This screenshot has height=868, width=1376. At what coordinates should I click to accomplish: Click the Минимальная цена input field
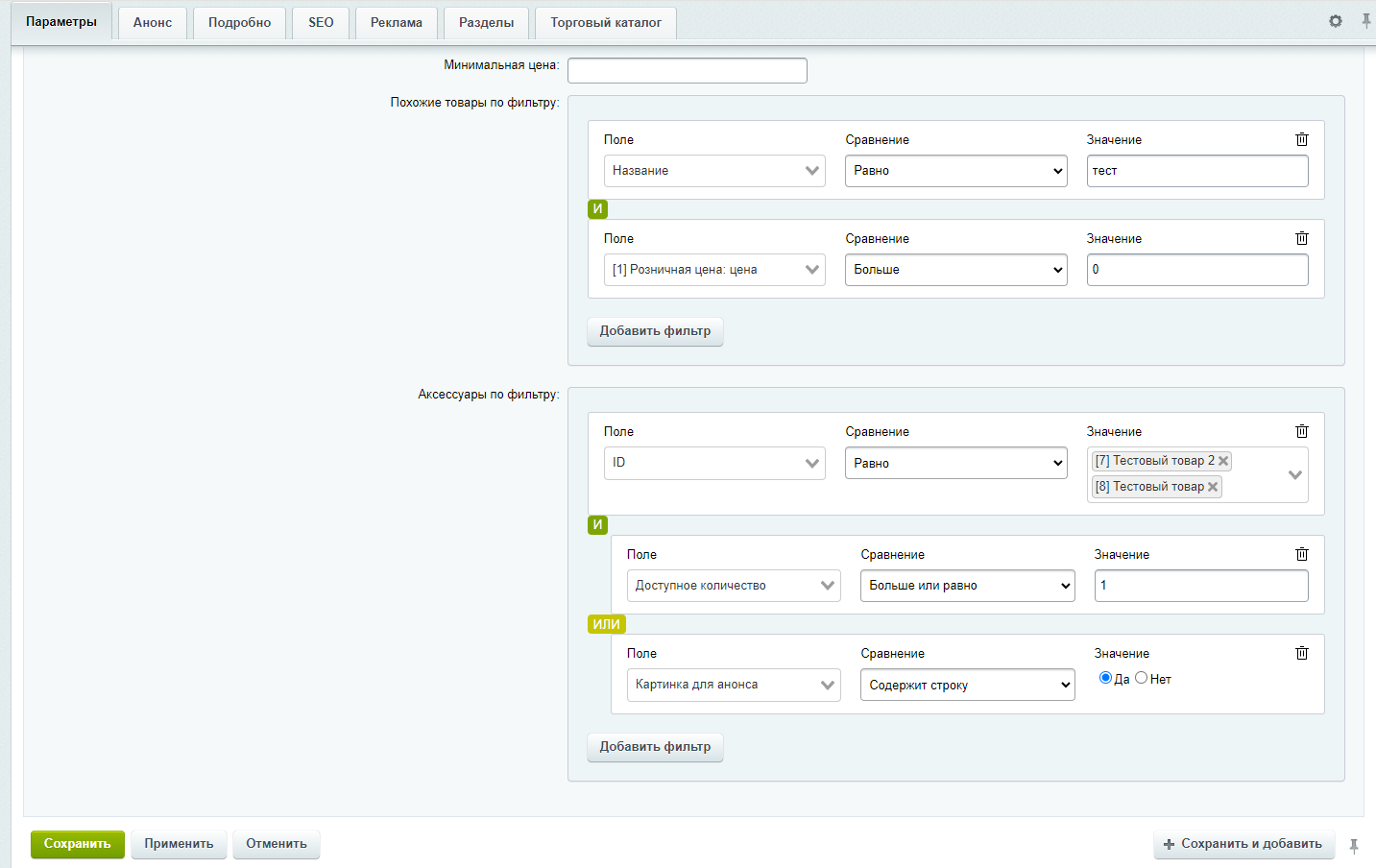pos(687,70)
